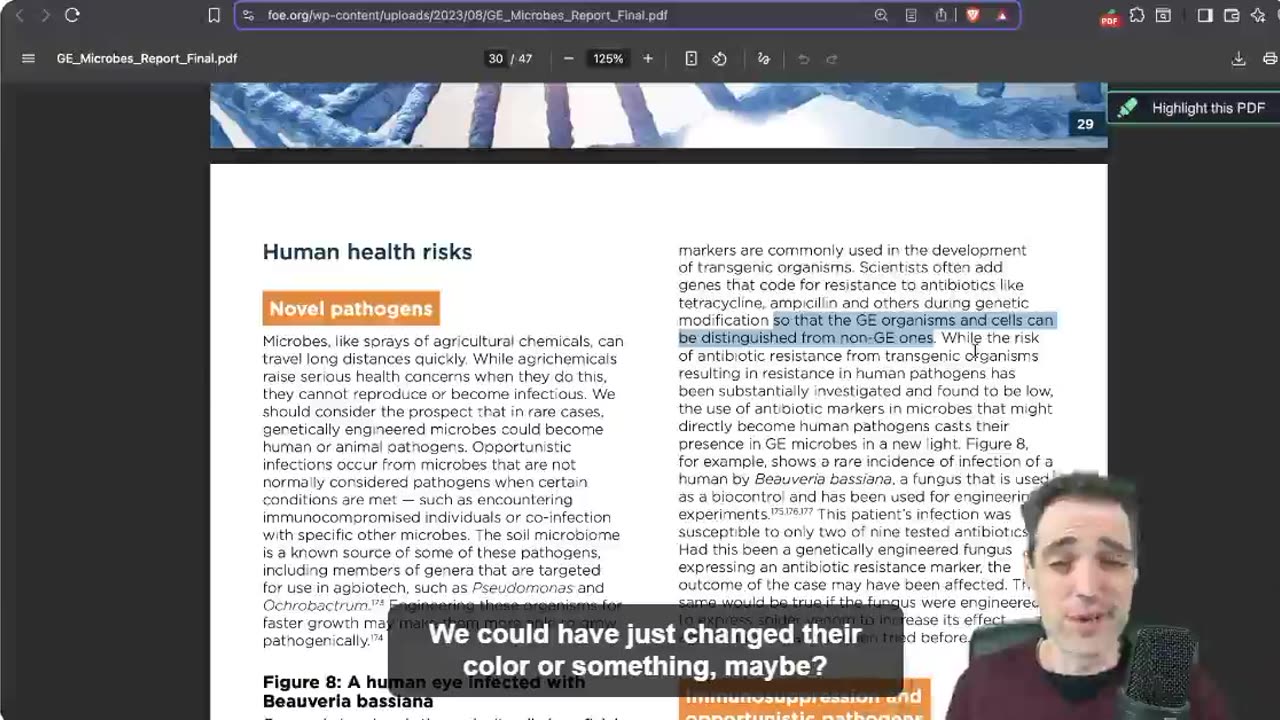Open the tab search icon
The width and height of the screenshot is (1280, 720).
[1163, 15]
